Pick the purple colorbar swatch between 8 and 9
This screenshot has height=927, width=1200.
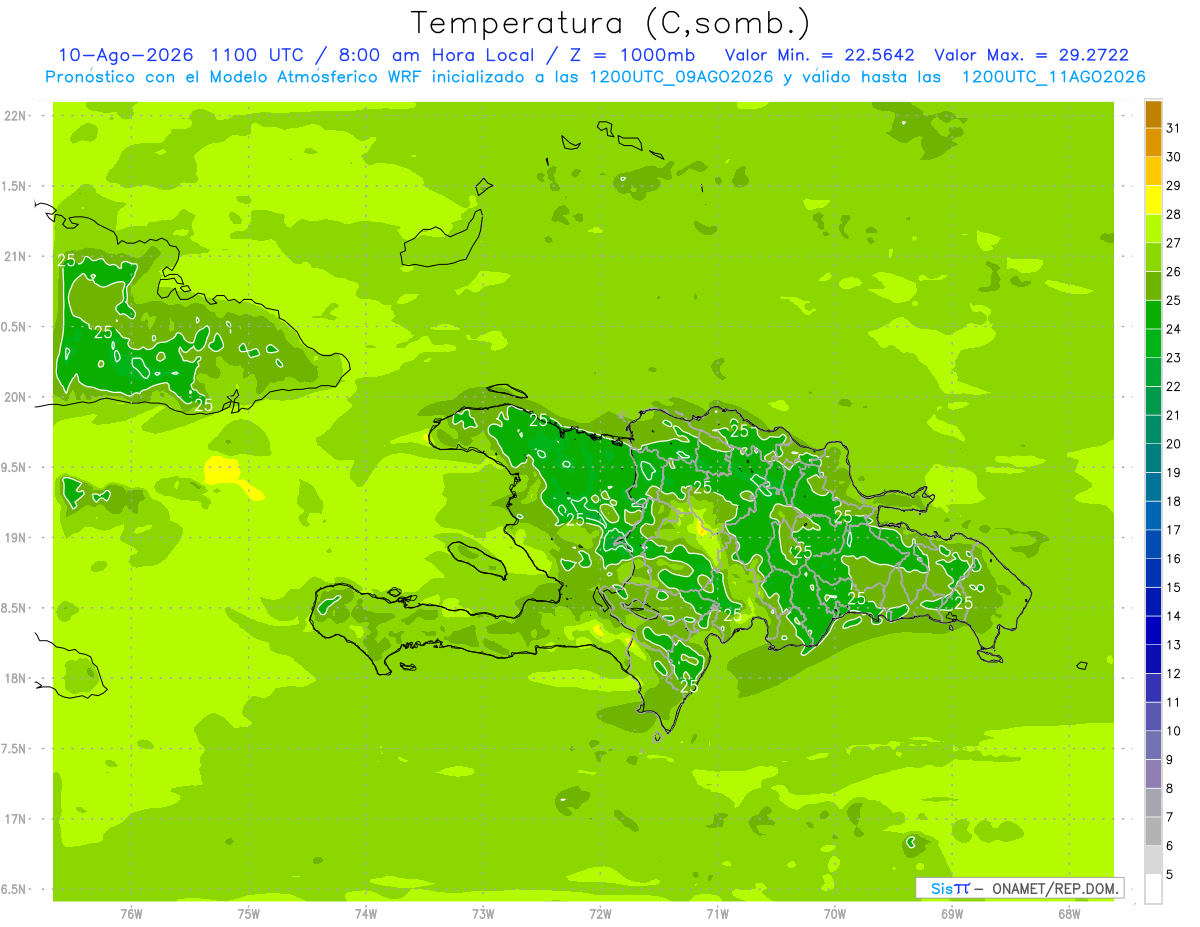click(x=1153, y=774)
